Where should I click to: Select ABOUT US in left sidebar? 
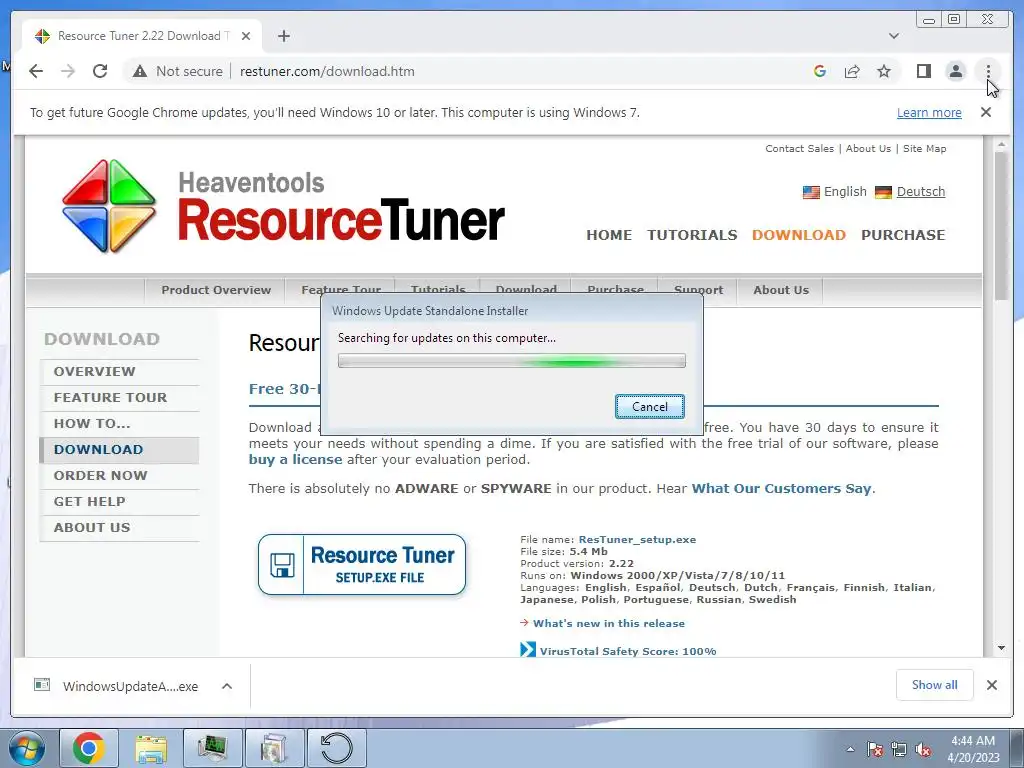(x=120, y=528)
